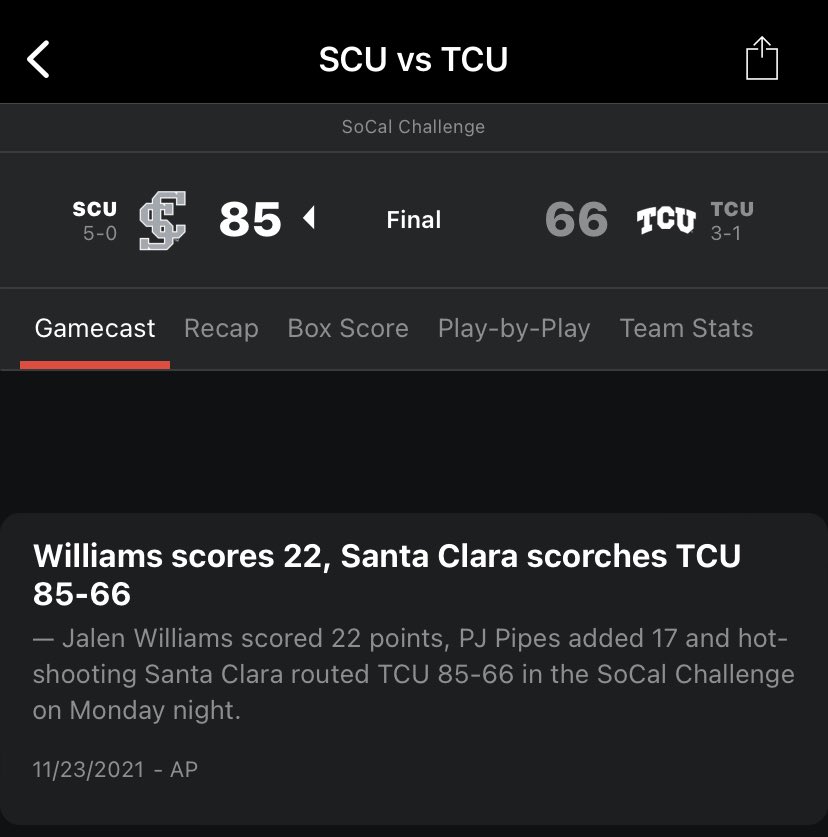Image resolution: width=828 pixels, height=837 pixels.
Task: Tap the SCU vs TCU title
Action: [x=413, y=59]
